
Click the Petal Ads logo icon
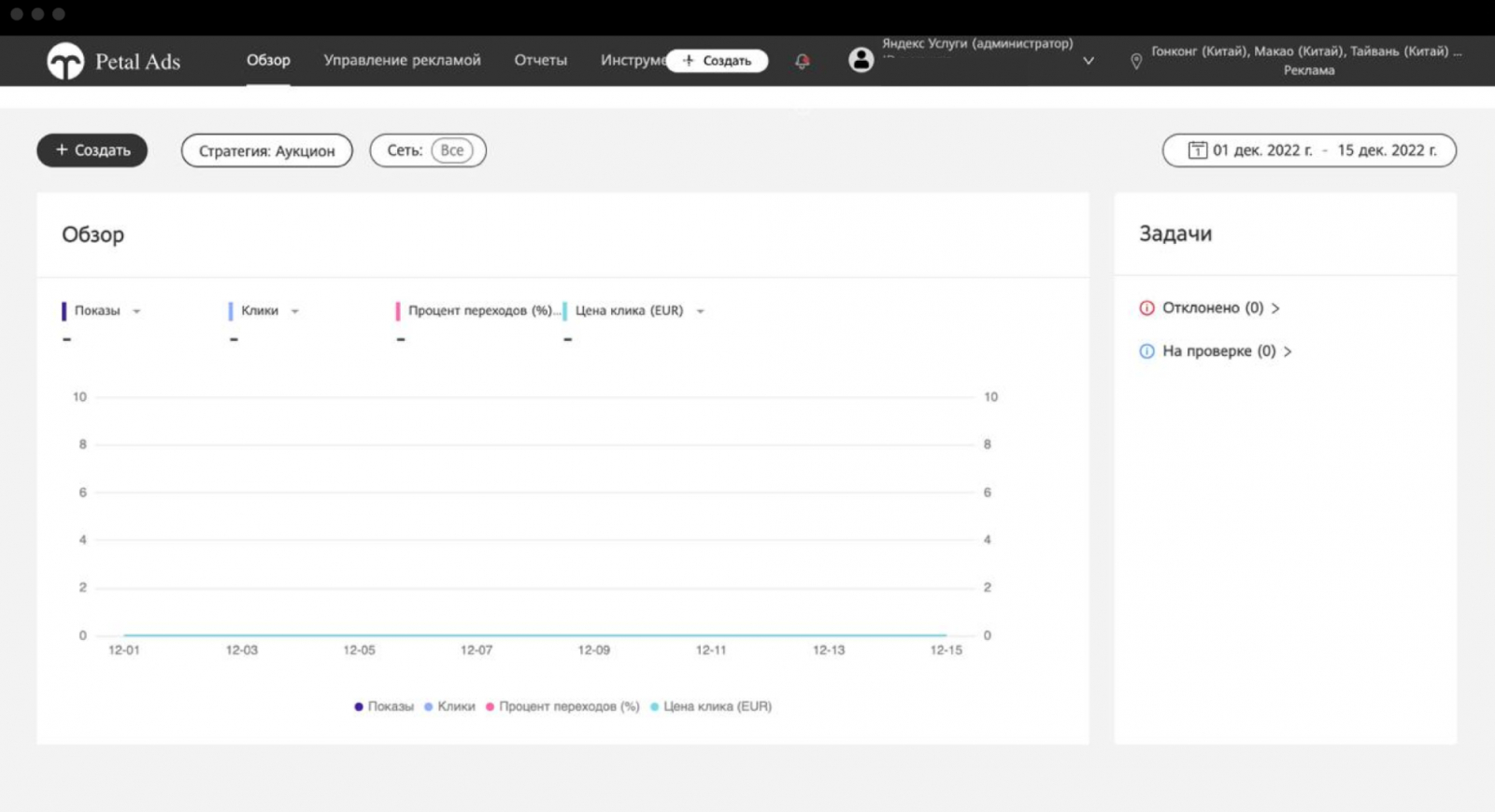[x=65, y=62]
